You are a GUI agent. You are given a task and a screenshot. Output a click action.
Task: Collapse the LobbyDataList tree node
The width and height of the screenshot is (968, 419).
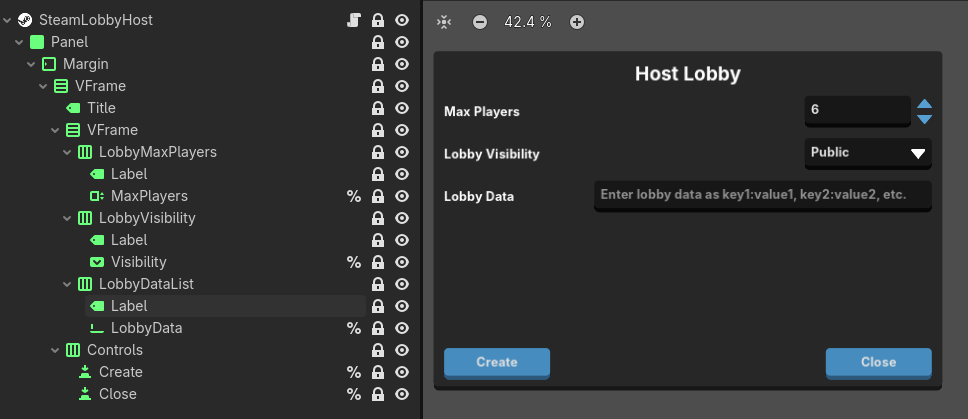(x=67, y=284)
